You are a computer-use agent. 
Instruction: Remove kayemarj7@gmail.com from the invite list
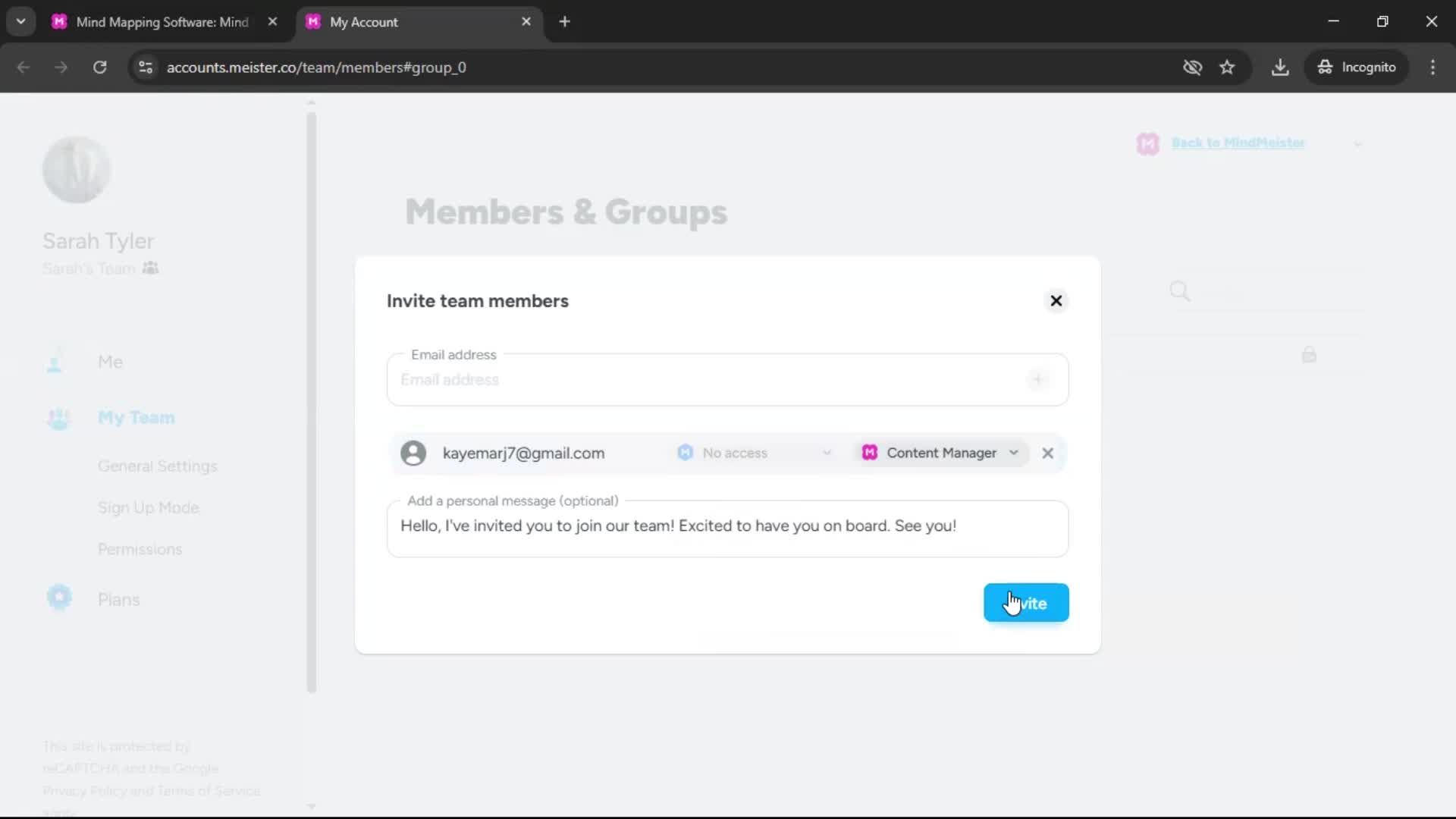1047,453
